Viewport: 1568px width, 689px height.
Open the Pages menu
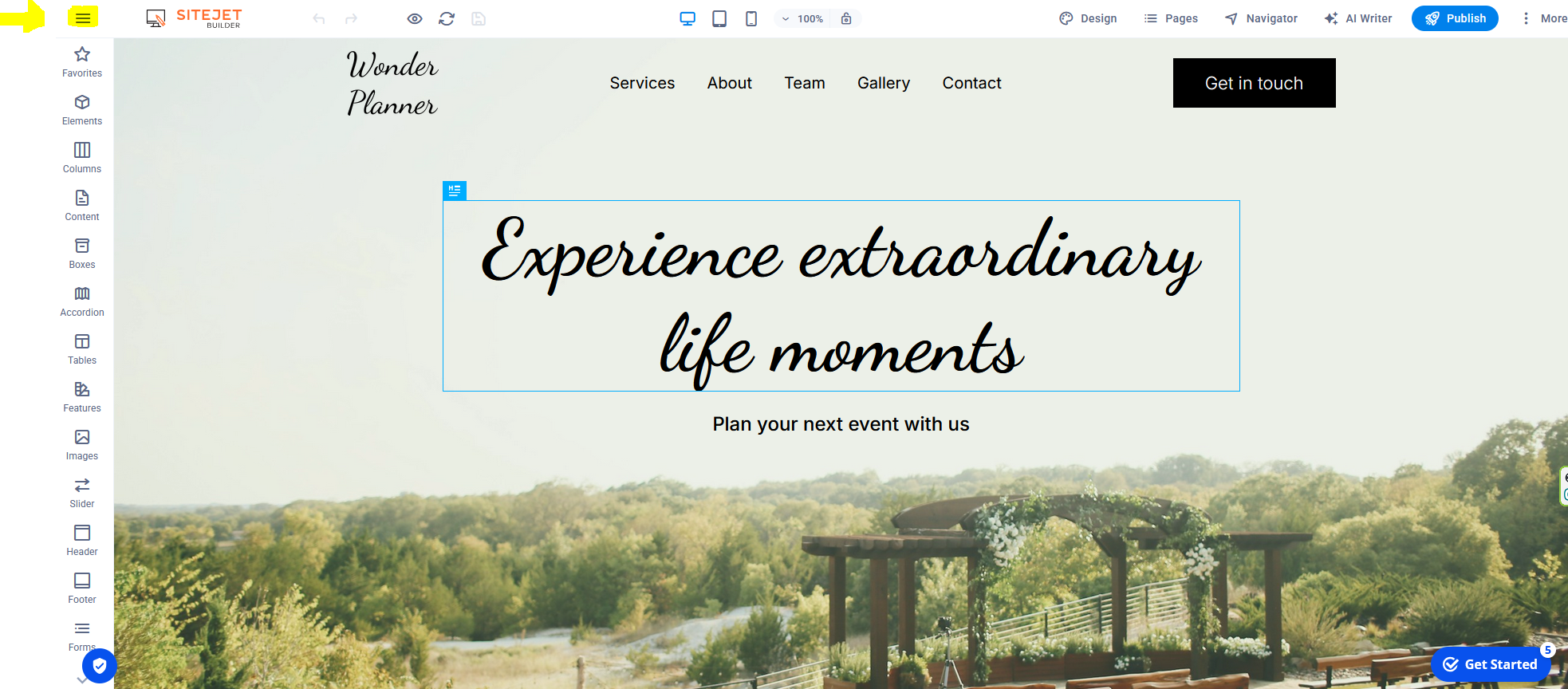pyautogui.click(x=1171, y=18)
